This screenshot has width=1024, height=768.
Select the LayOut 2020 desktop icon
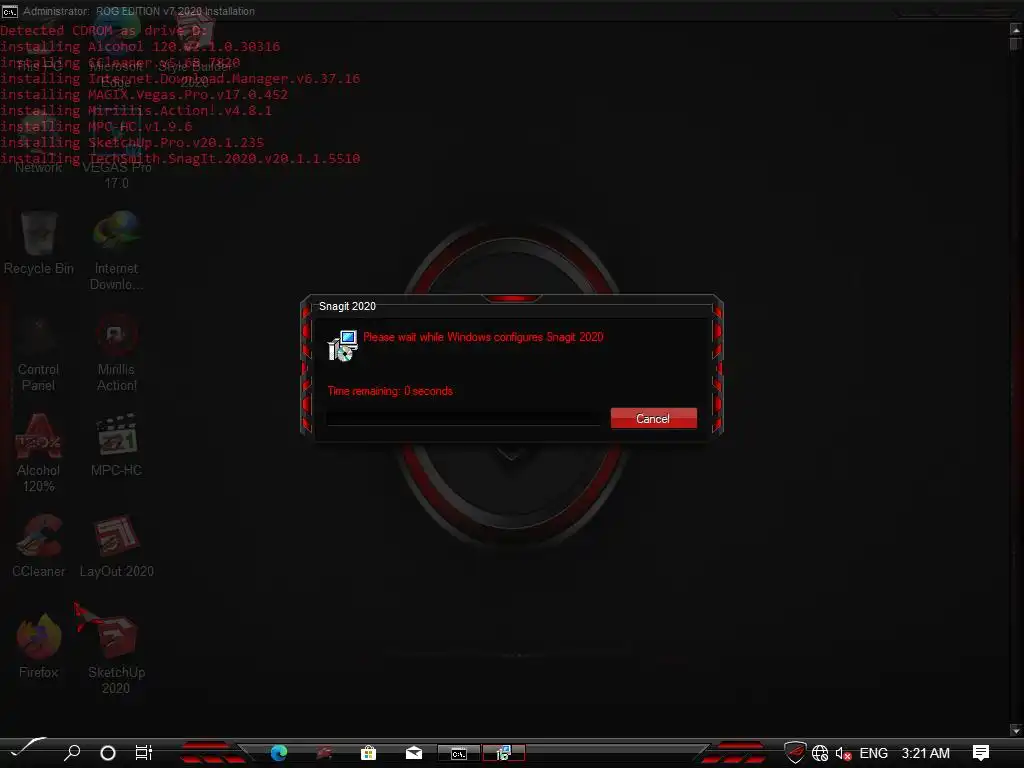pyautogui.click(x=116, y=547)
